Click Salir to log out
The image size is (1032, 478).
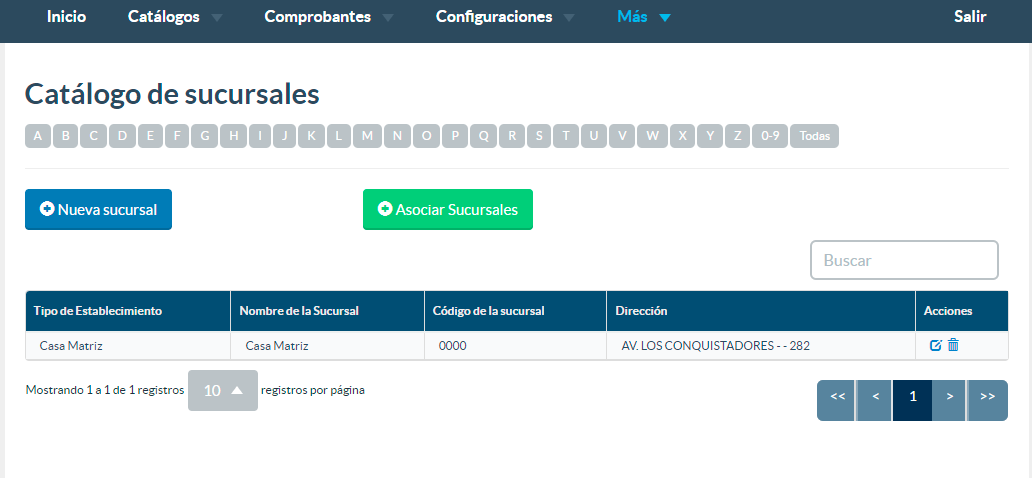click(970, 17)
